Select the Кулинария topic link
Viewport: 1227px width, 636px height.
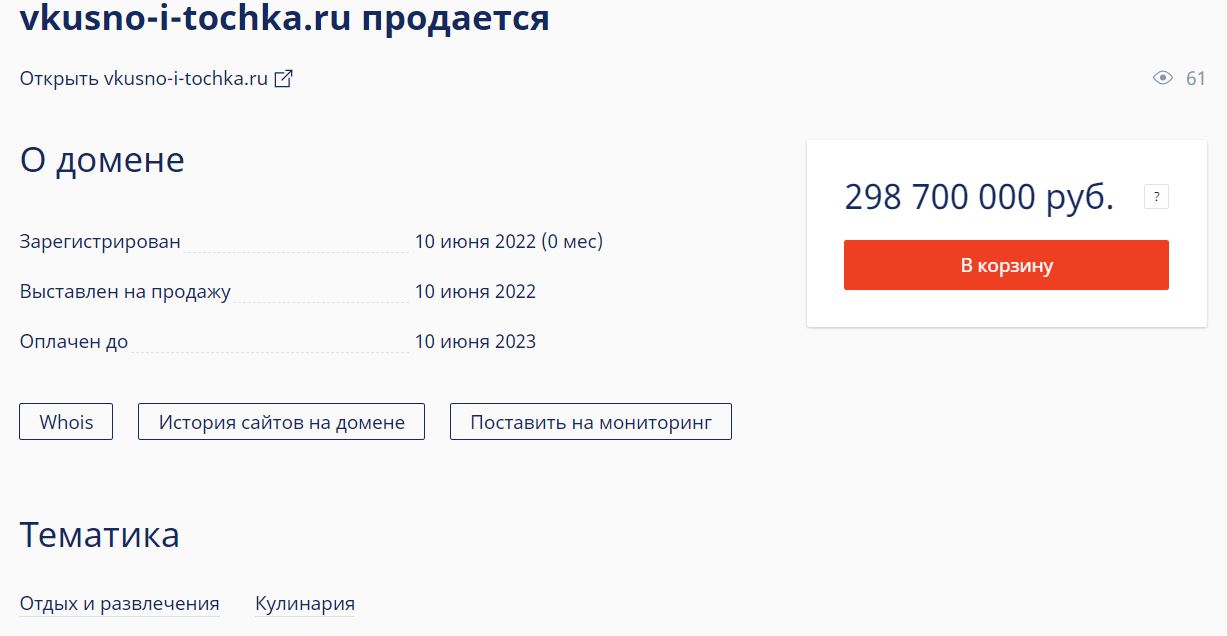coord(305,604)
